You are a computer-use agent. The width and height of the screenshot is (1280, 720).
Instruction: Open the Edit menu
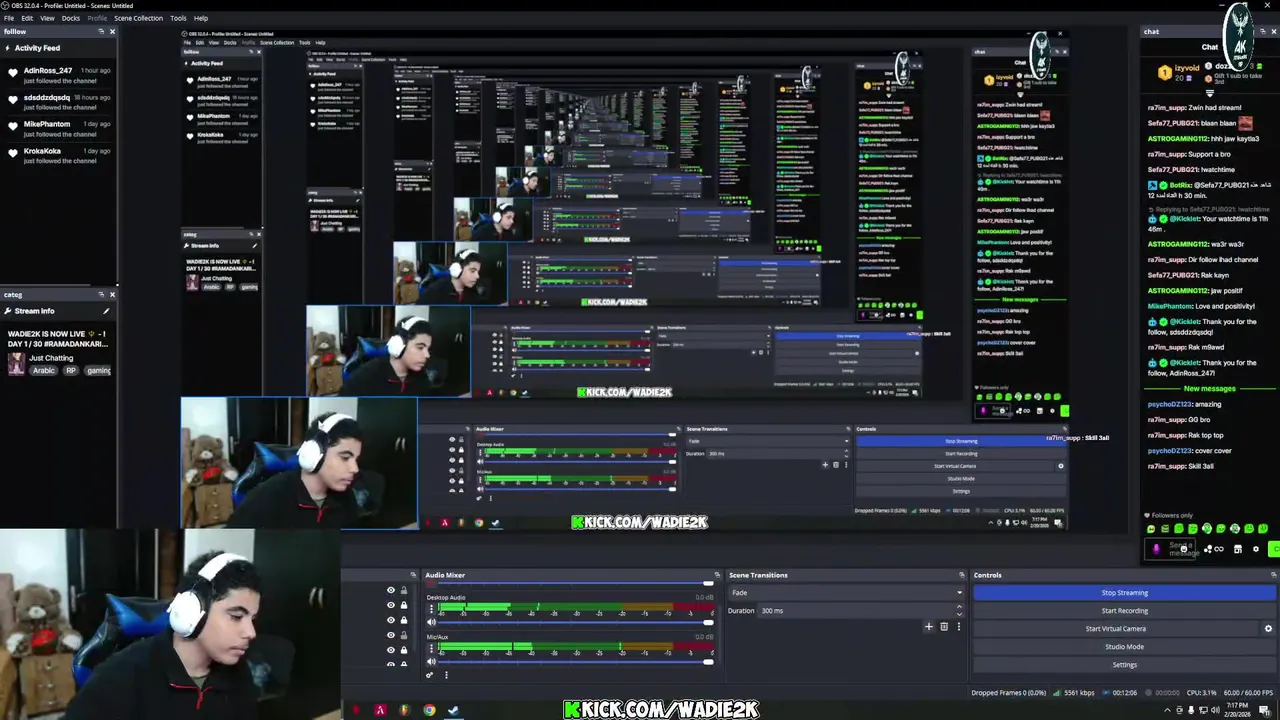click(27, 18)
